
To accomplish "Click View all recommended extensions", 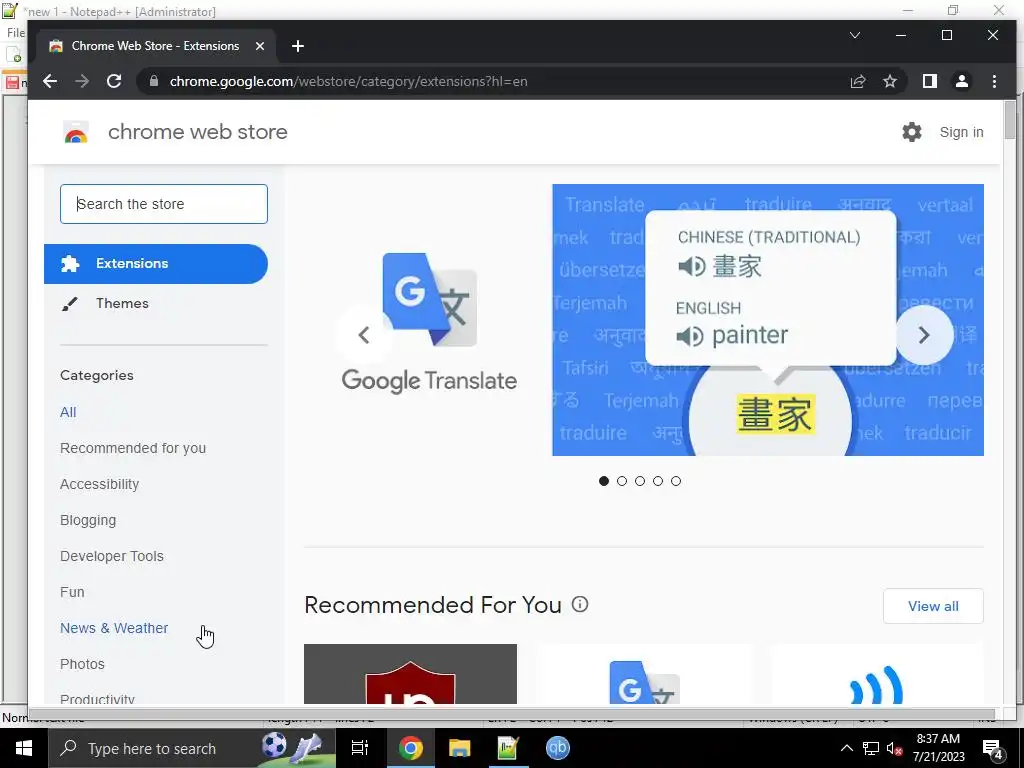I will pyautogui.click(x=933, y=606).
